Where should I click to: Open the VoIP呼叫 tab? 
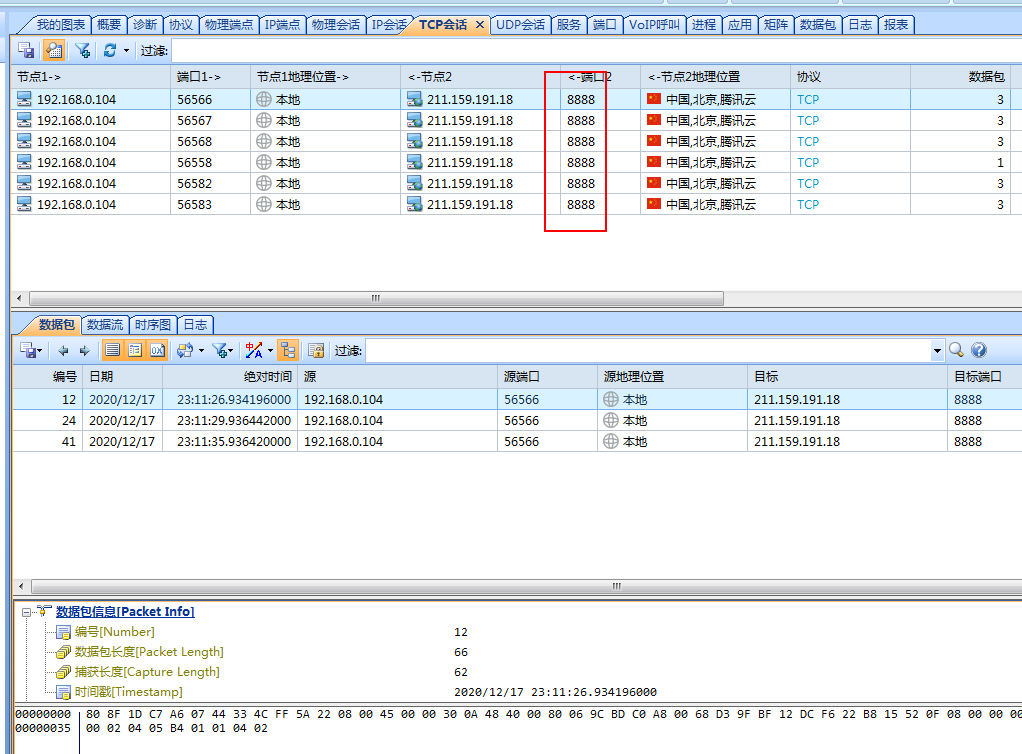pyautogui.click(x=654, y=25)
